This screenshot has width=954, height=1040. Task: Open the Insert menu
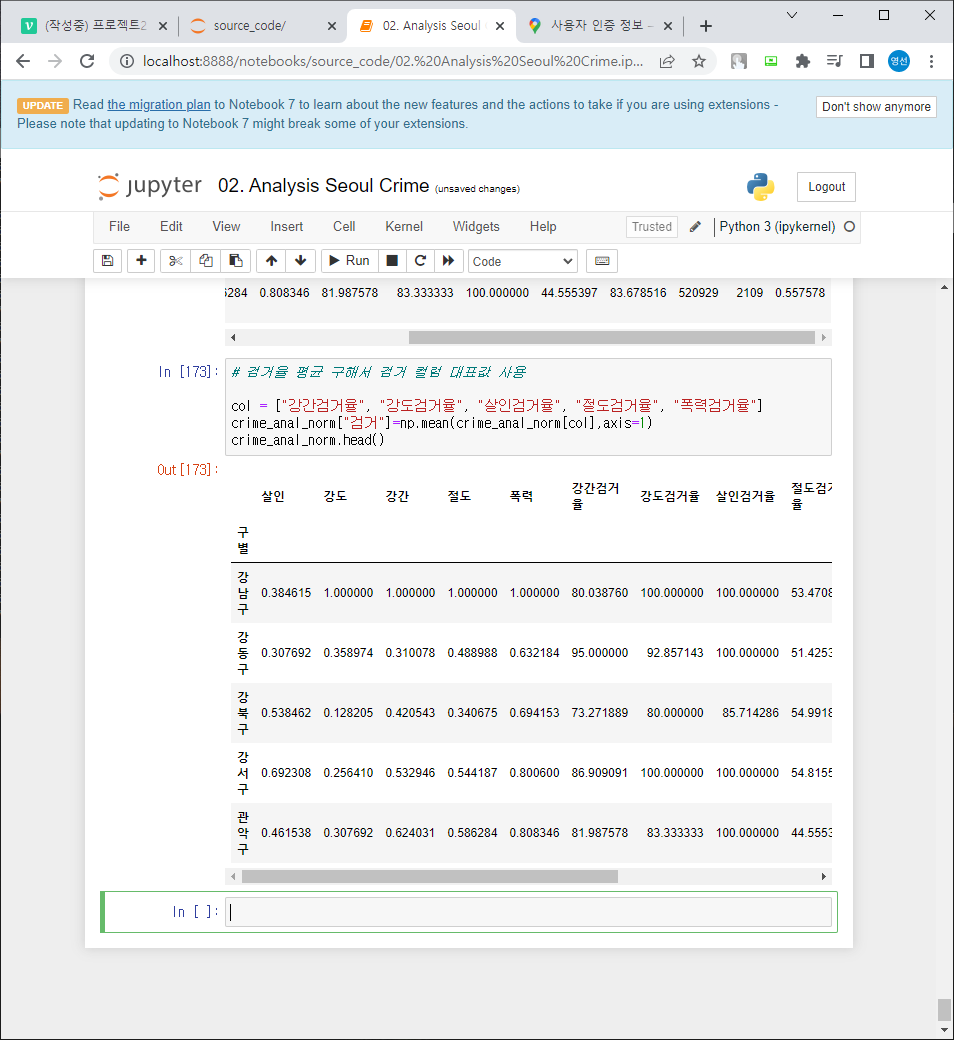[287, 227]
